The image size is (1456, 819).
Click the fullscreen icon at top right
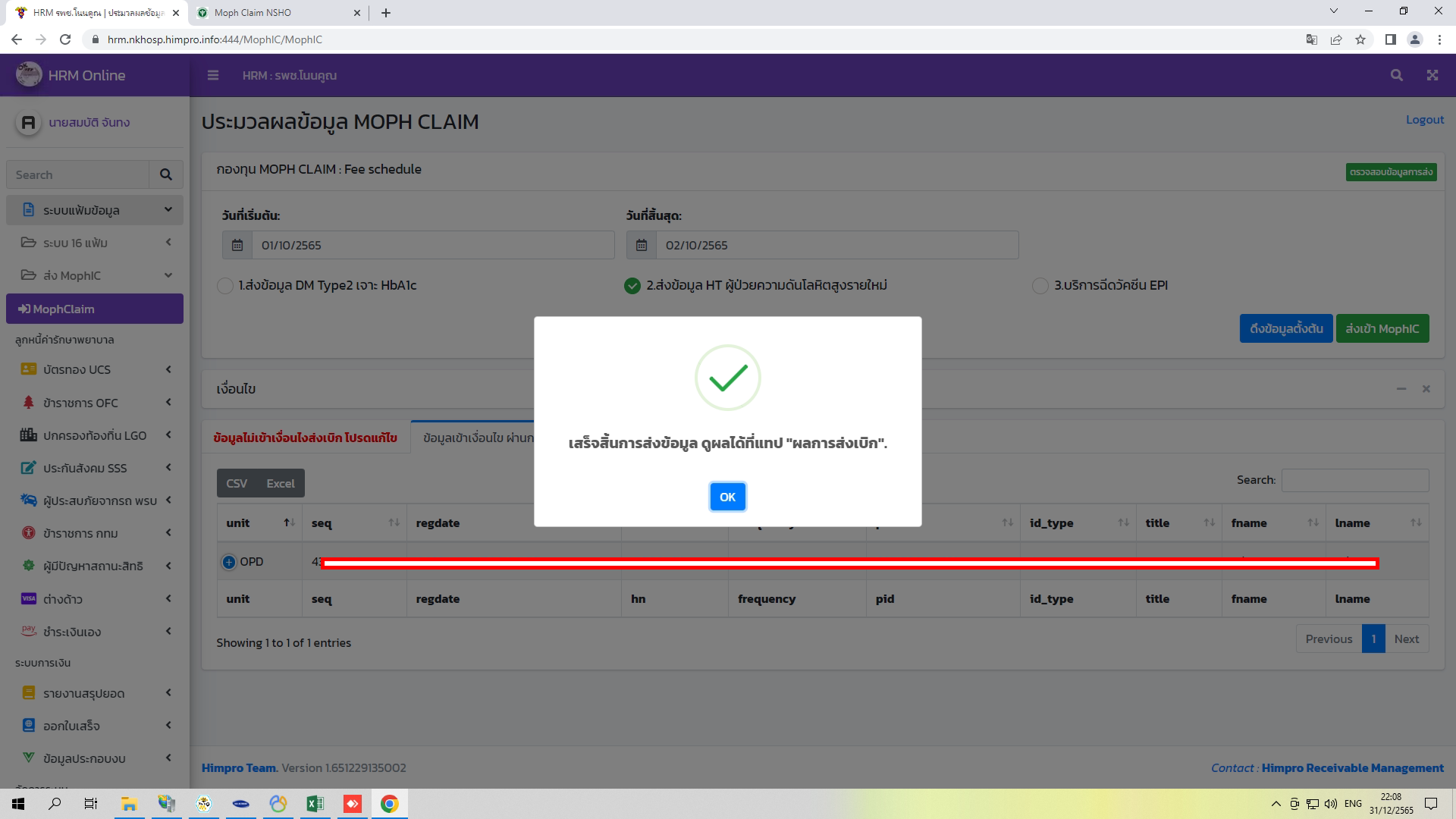click(1432, 75)
